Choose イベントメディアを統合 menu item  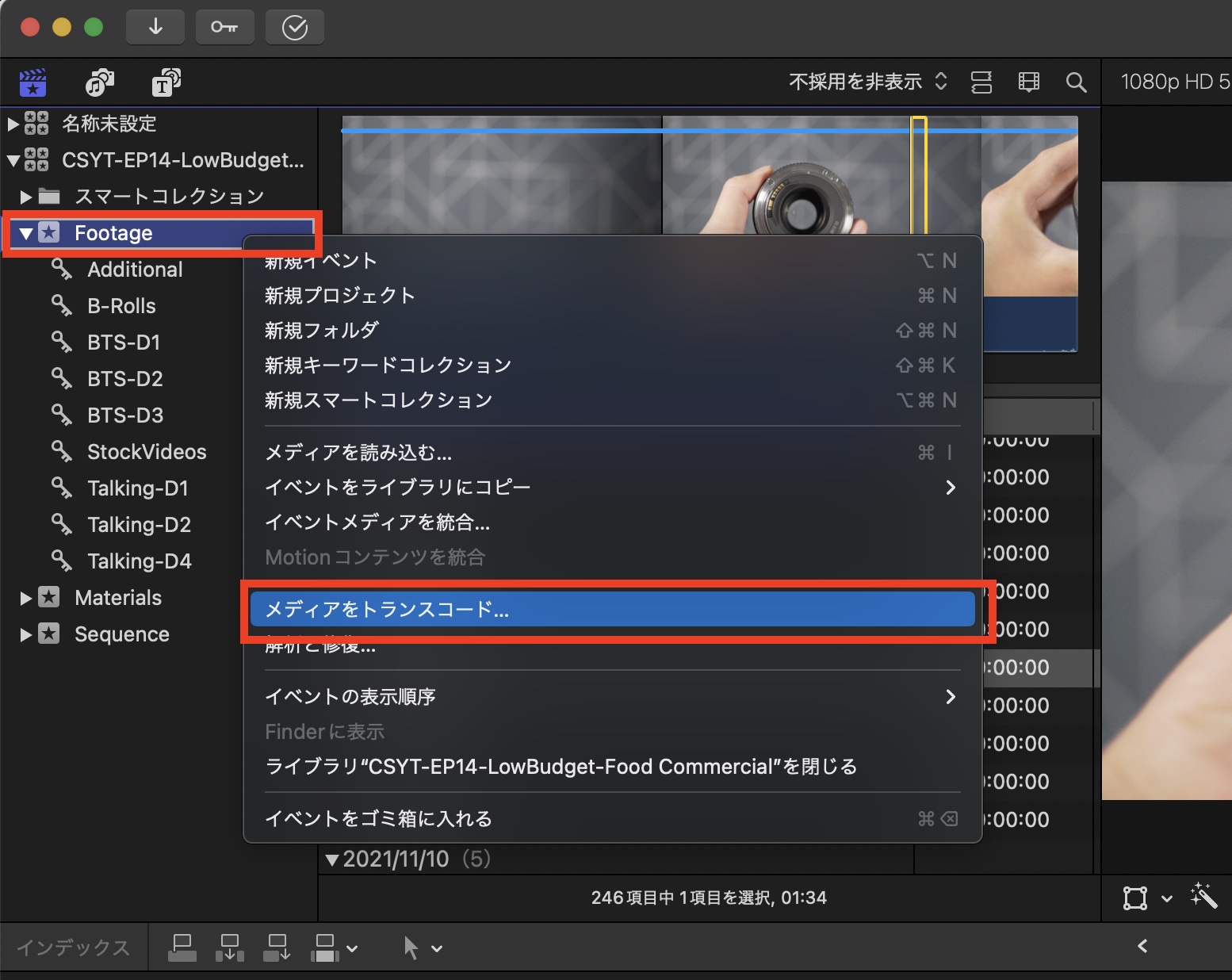(x=612, y=523)
